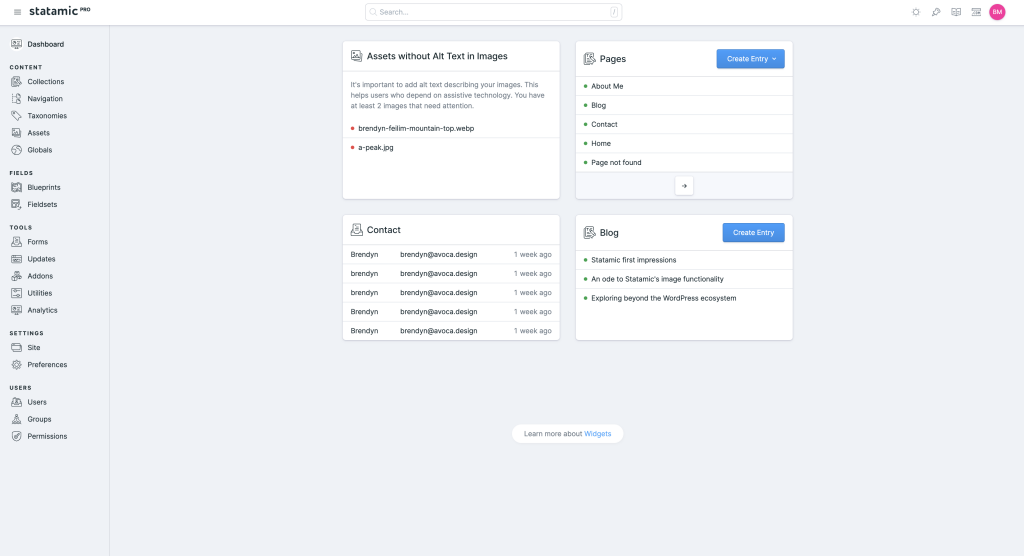Click the pin icon in top bar
The width and height of the screenshot is (1024, 556).
936,12
